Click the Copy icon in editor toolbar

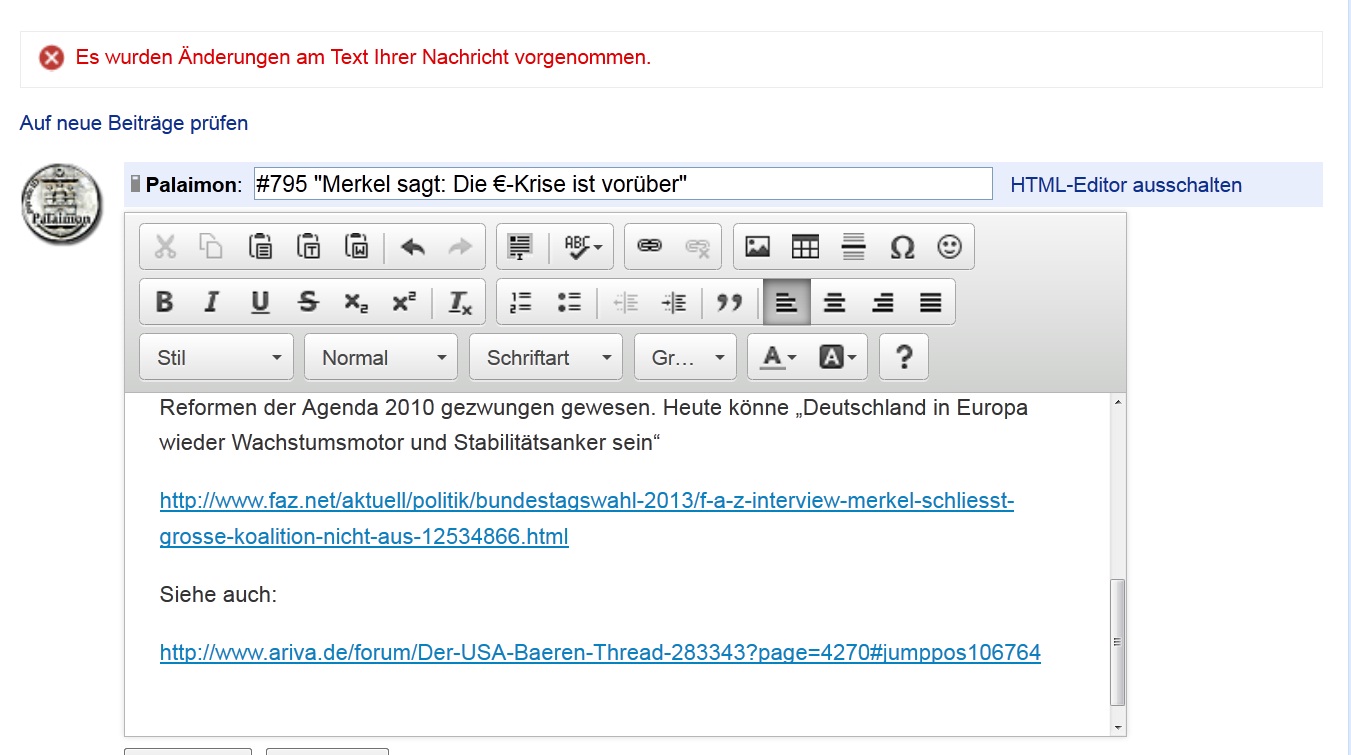212,247
